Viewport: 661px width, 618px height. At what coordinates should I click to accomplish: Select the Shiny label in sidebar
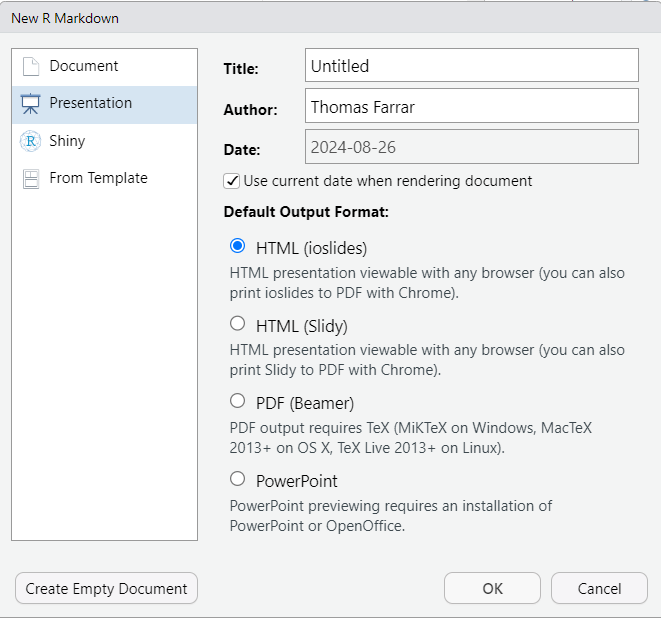pos(67,141)
